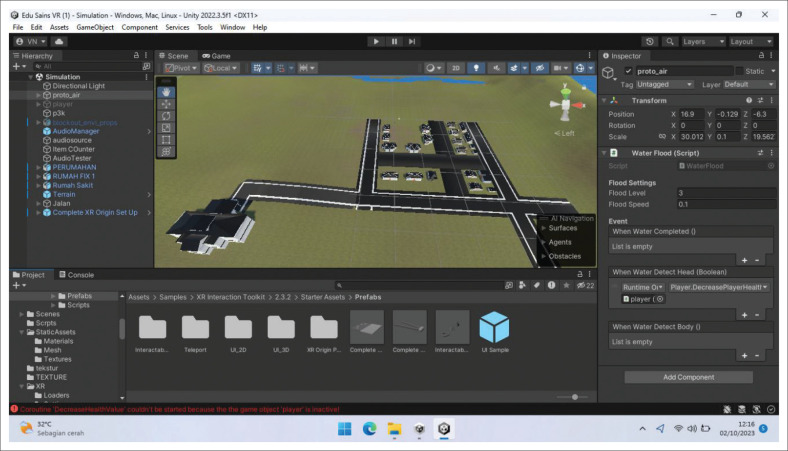Switch to the Console tab
Image resolution: width=788 pixels, height=451 pixels.
click(x=76, y=274)
